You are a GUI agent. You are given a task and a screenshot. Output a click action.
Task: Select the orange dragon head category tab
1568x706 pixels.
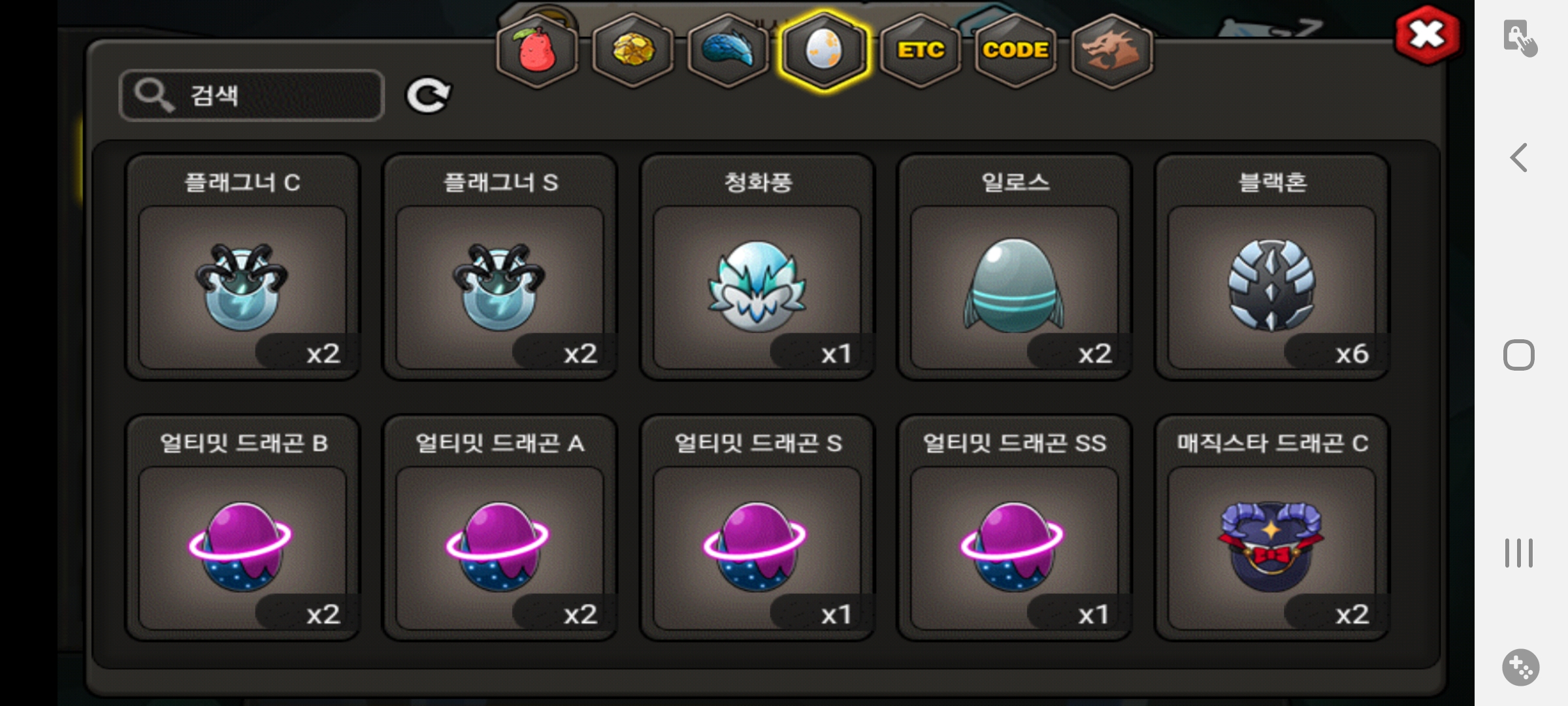tap(1112, 50)
